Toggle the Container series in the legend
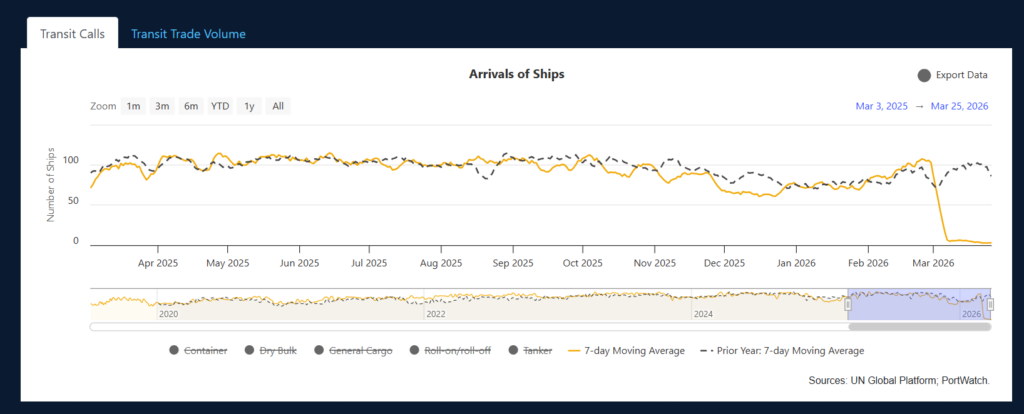This screenshot has width=1024, height=414. point(202,350)
